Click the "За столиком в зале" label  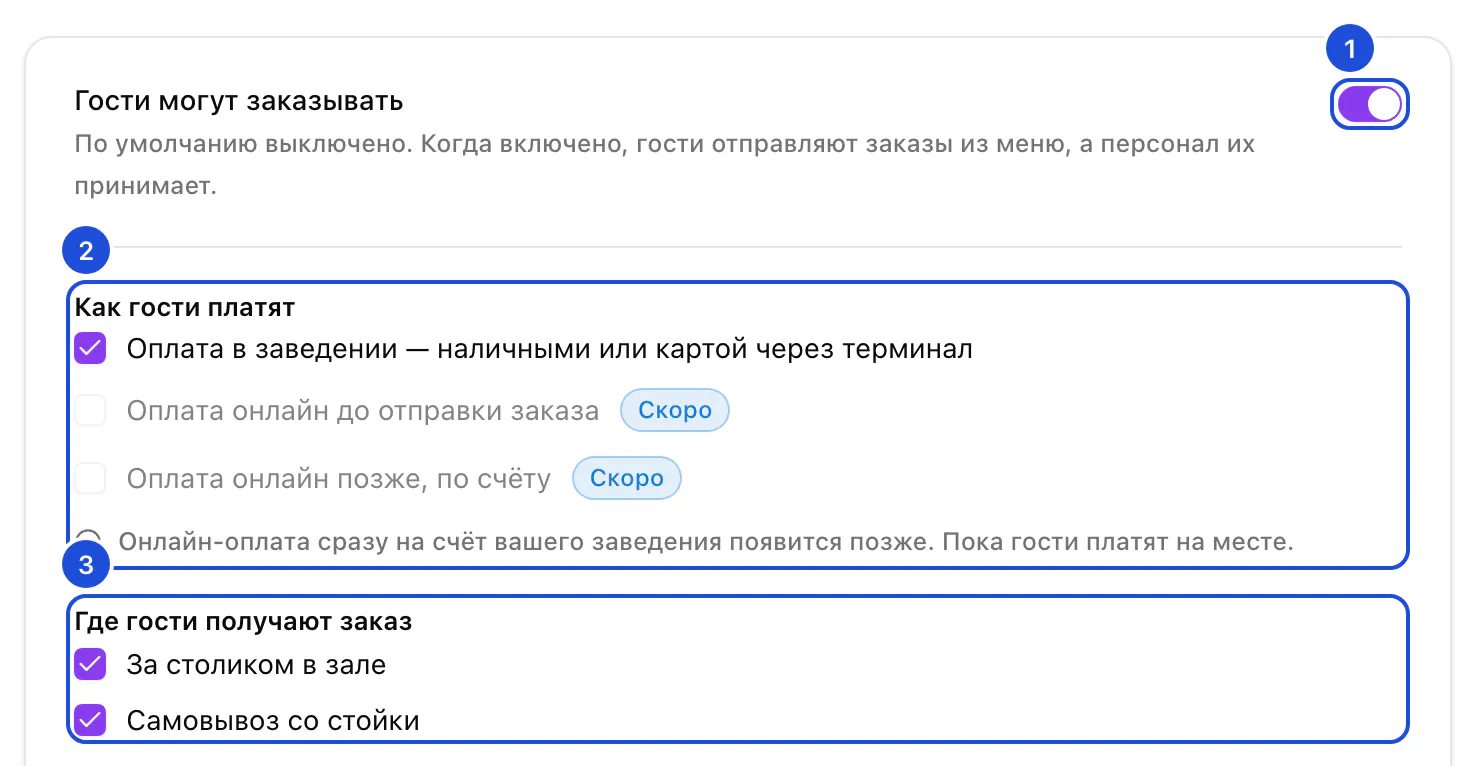[x=256, y=665]
